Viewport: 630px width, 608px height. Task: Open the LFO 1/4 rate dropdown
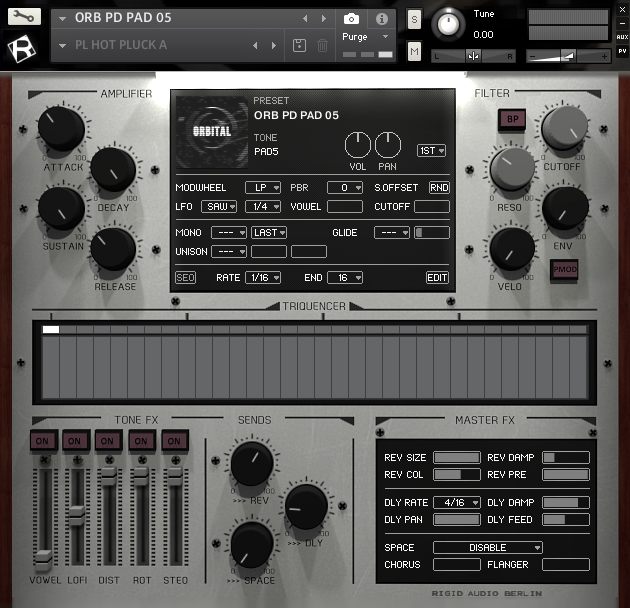[x=263, y=207]
